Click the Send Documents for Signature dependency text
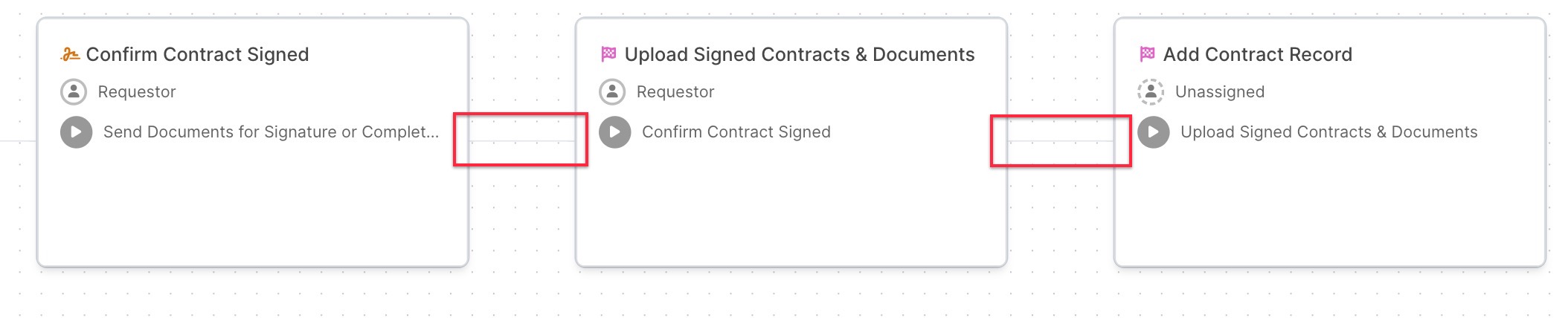The height and width of the screenshot is (318, 1568). pyautogui.click(x=271, y=132)
